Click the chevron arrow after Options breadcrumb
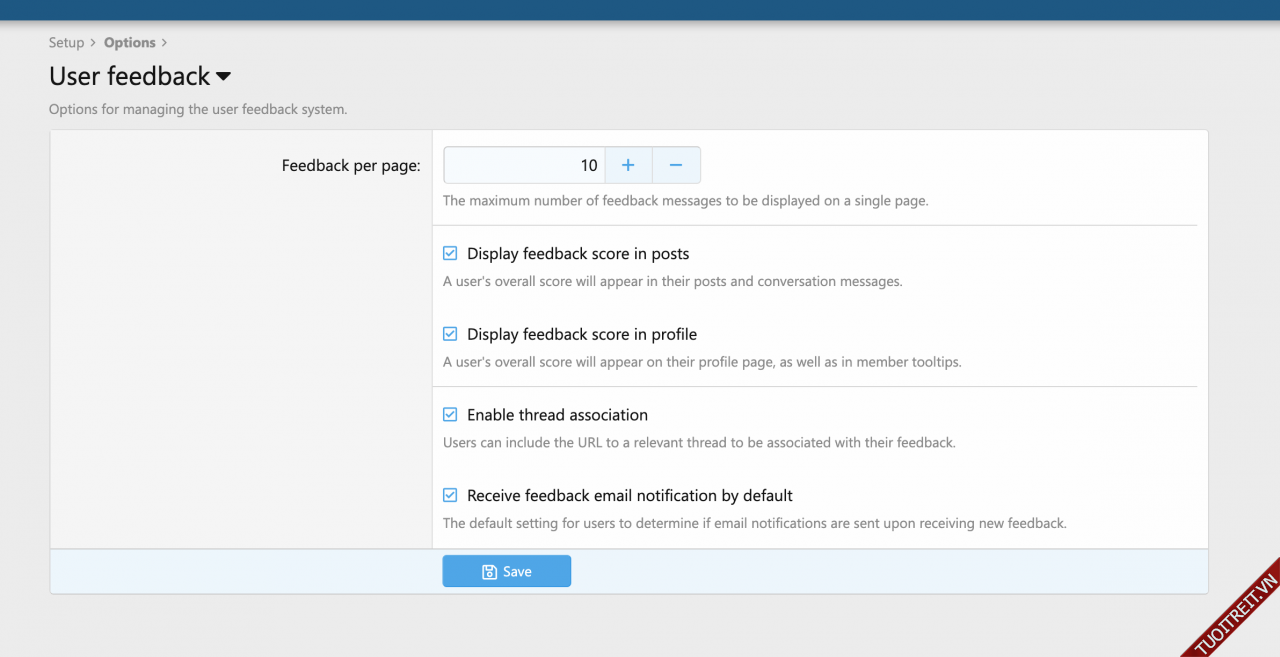 pyautogui.click(x=164, y=43)
